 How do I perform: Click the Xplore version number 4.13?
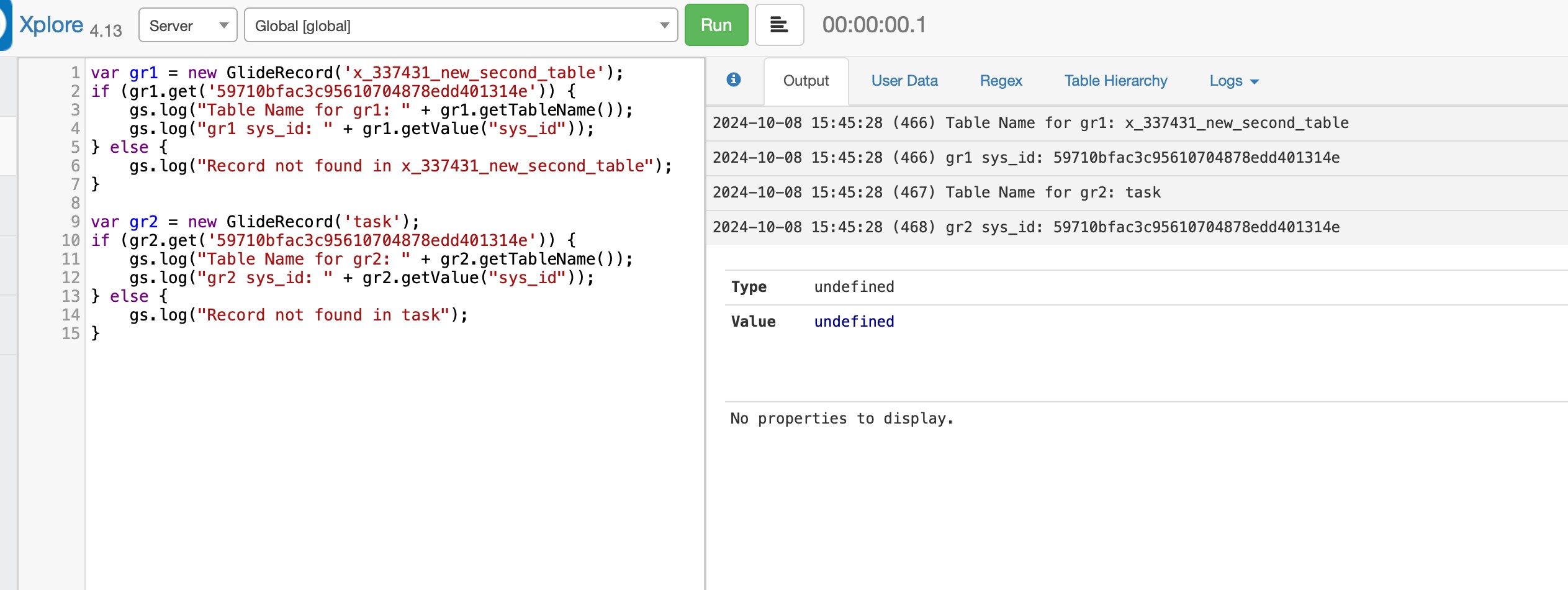tap(106, 30)
